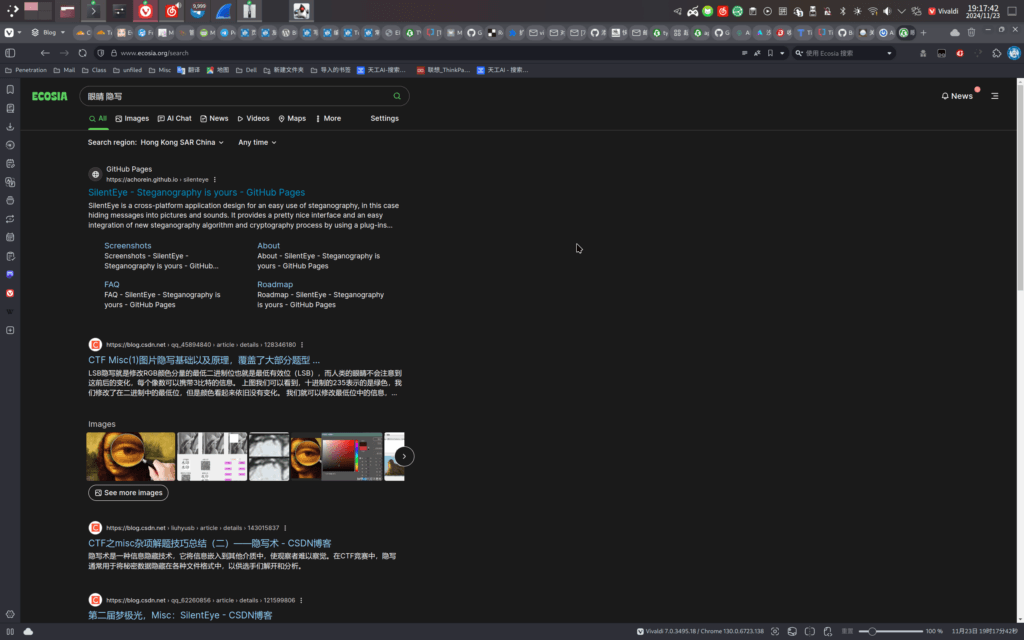Switch to the Maps search tab
Viewport: 1024px width, 640px height.
292,119
